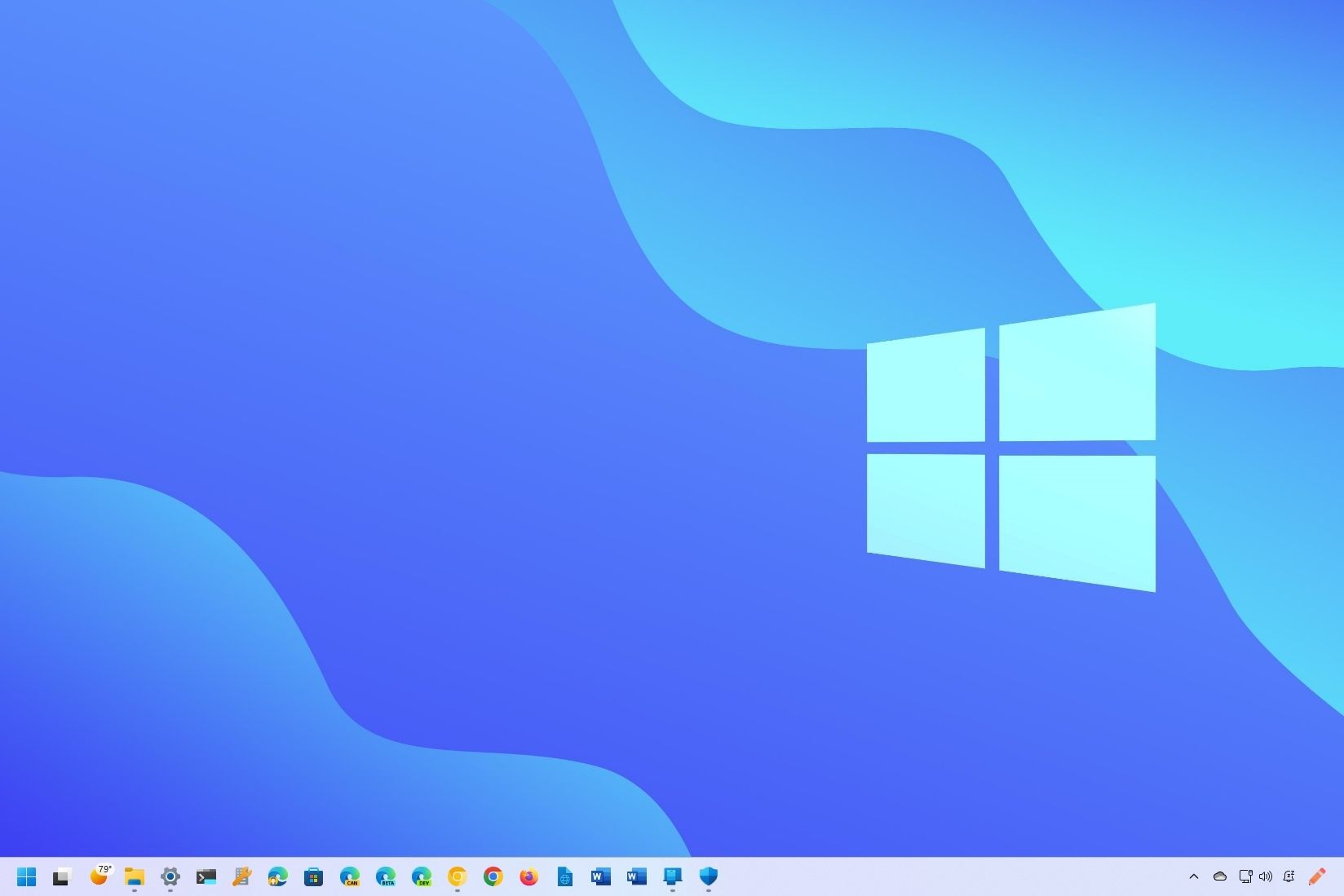Launch Mozilla Firefox
1344x896 pixels.
click(x=529, y=876)
